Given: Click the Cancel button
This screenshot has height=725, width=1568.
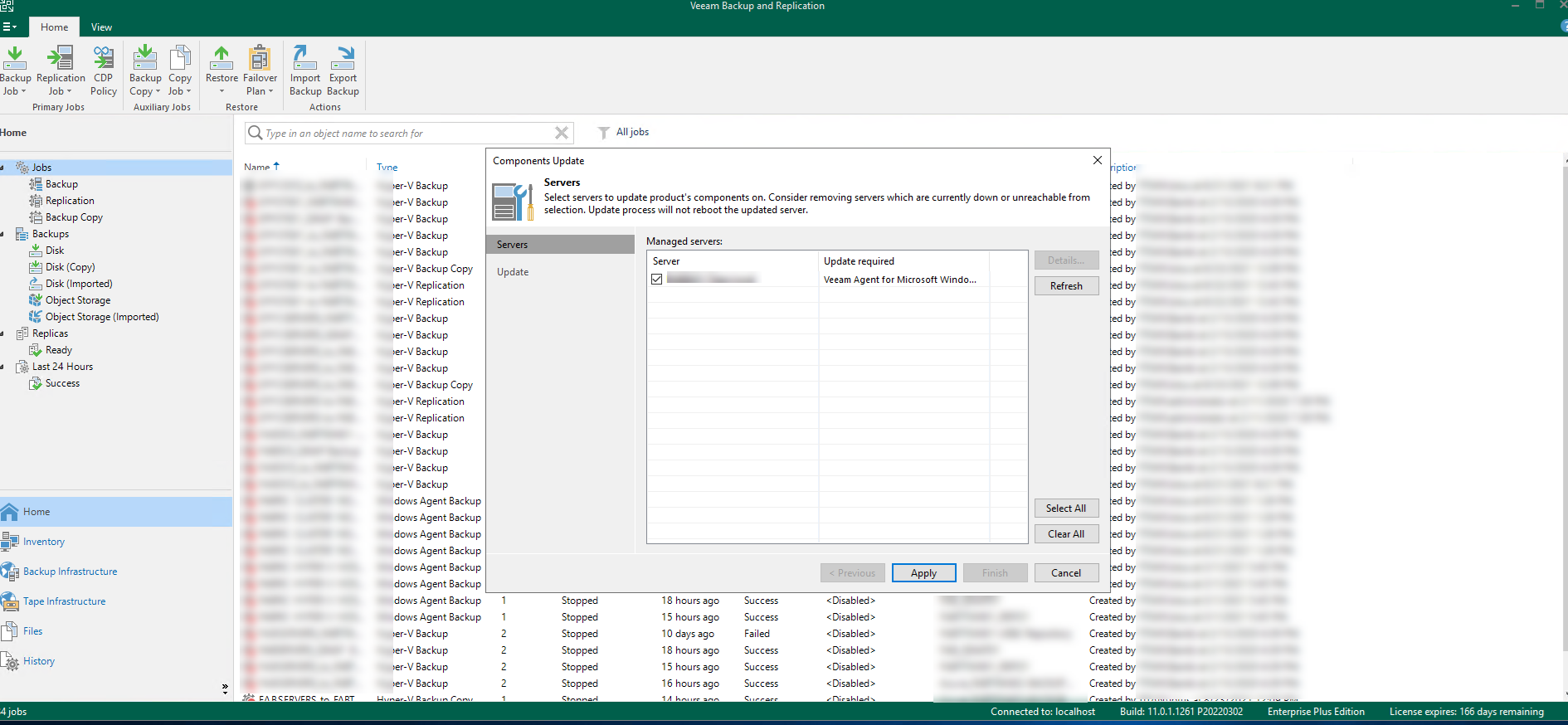Looking at the screenshot, I should point(1066,573).
